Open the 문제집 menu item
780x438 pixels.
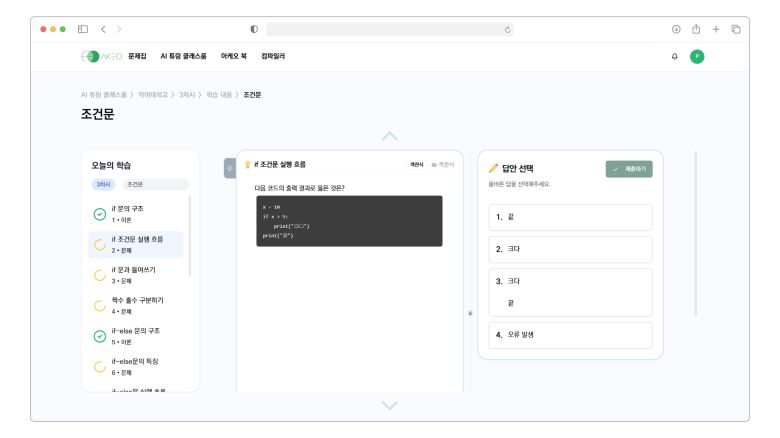click(137, 56)
